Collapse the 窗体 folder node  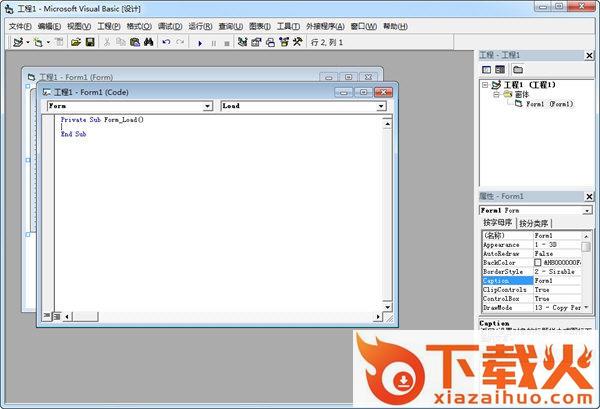[496, 94]
